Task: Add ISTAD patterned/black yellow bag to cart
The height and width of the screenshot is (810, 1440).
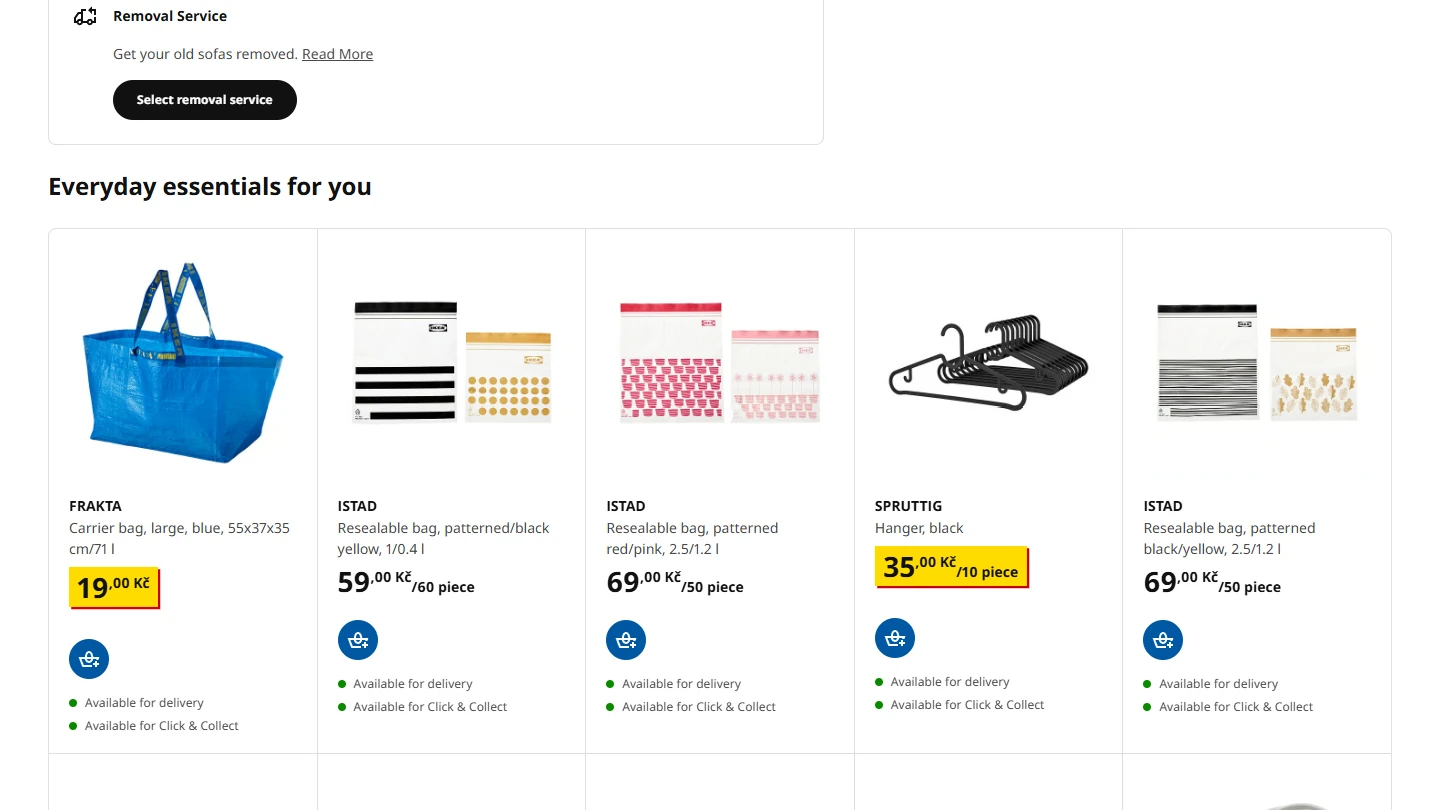Action: (358, 640)
